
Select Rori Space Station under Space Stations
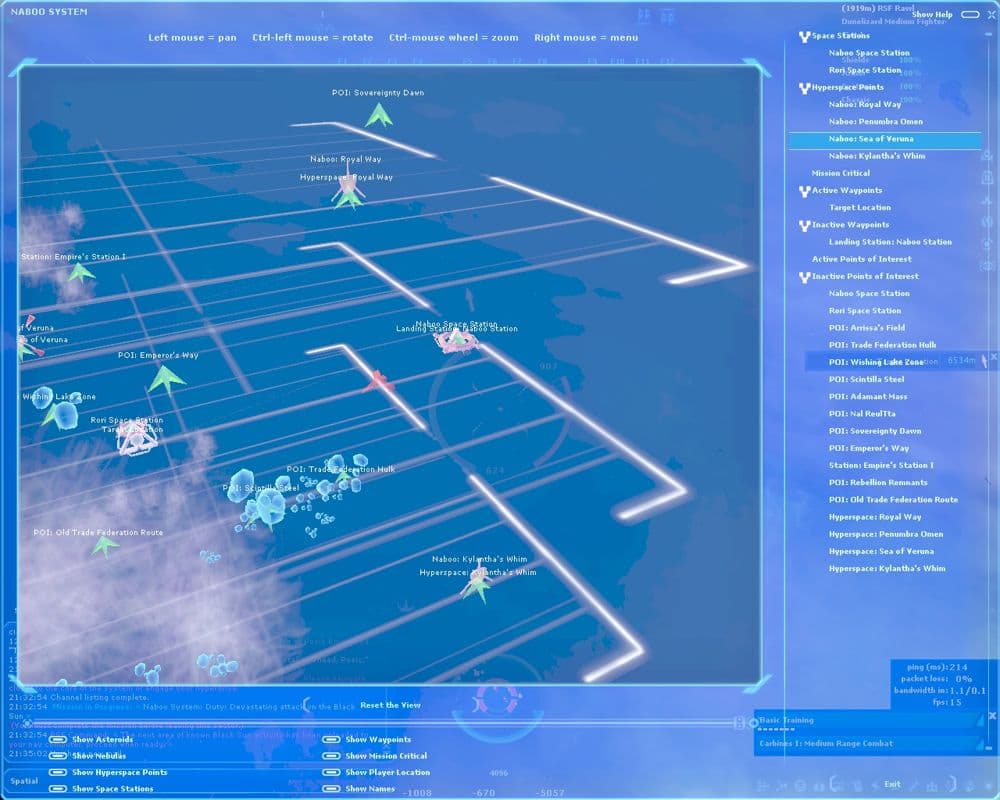tap(865, 70)
